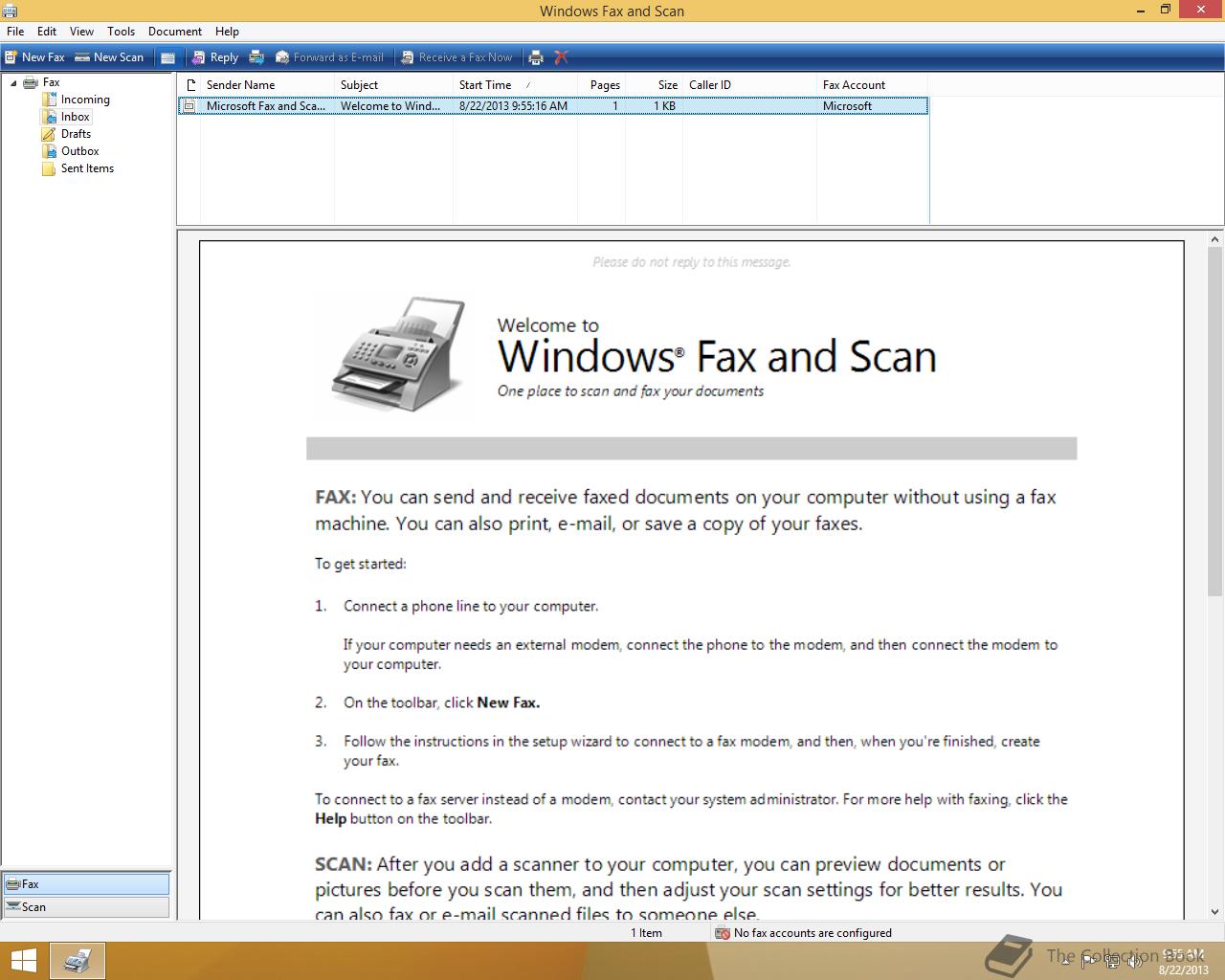Open the Help menu
Image resolution: width=1225 pixels, height=980 pixels.
[227, 32]
